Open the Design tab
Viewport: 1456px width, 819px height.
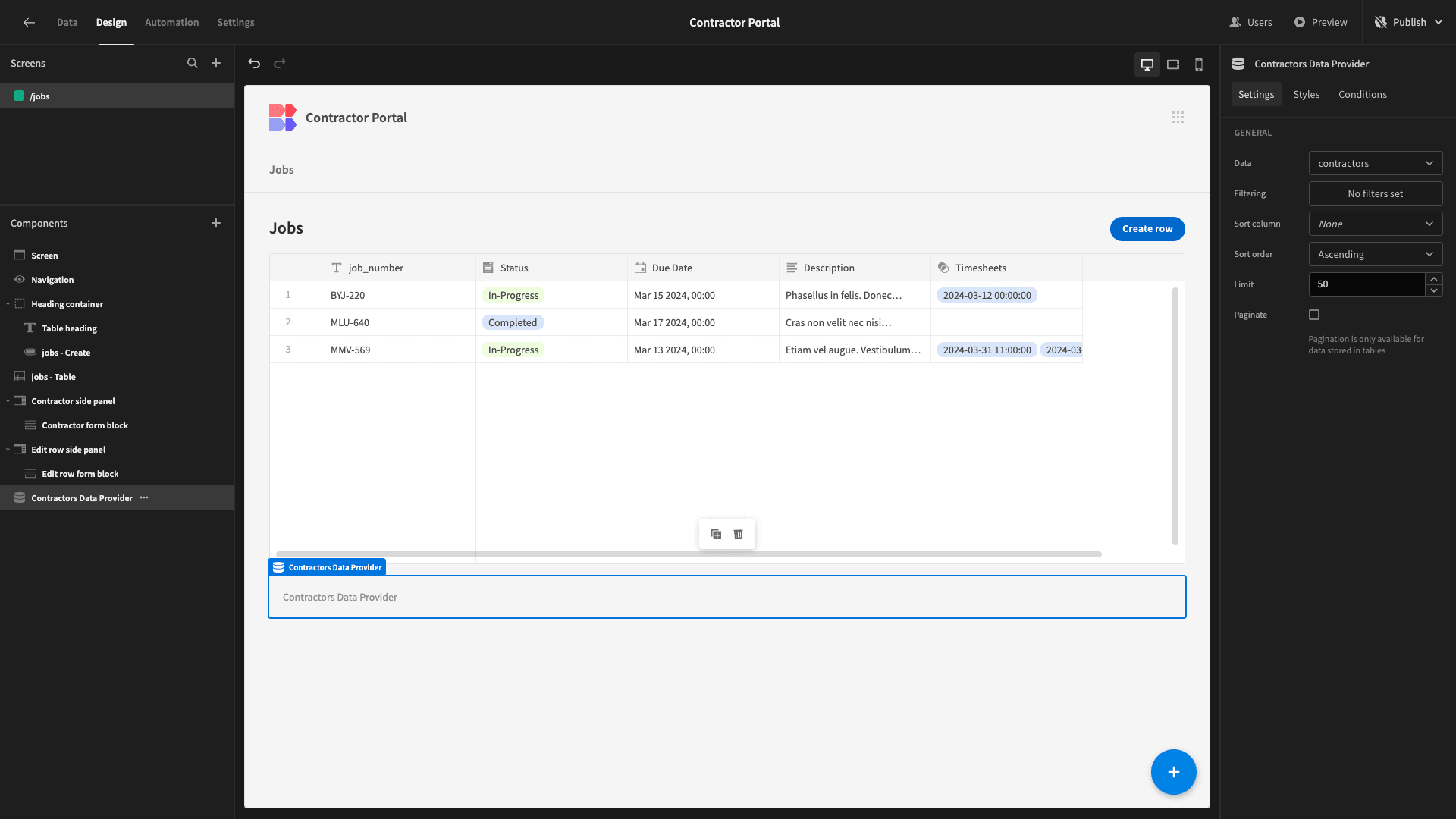coord(111,22)
